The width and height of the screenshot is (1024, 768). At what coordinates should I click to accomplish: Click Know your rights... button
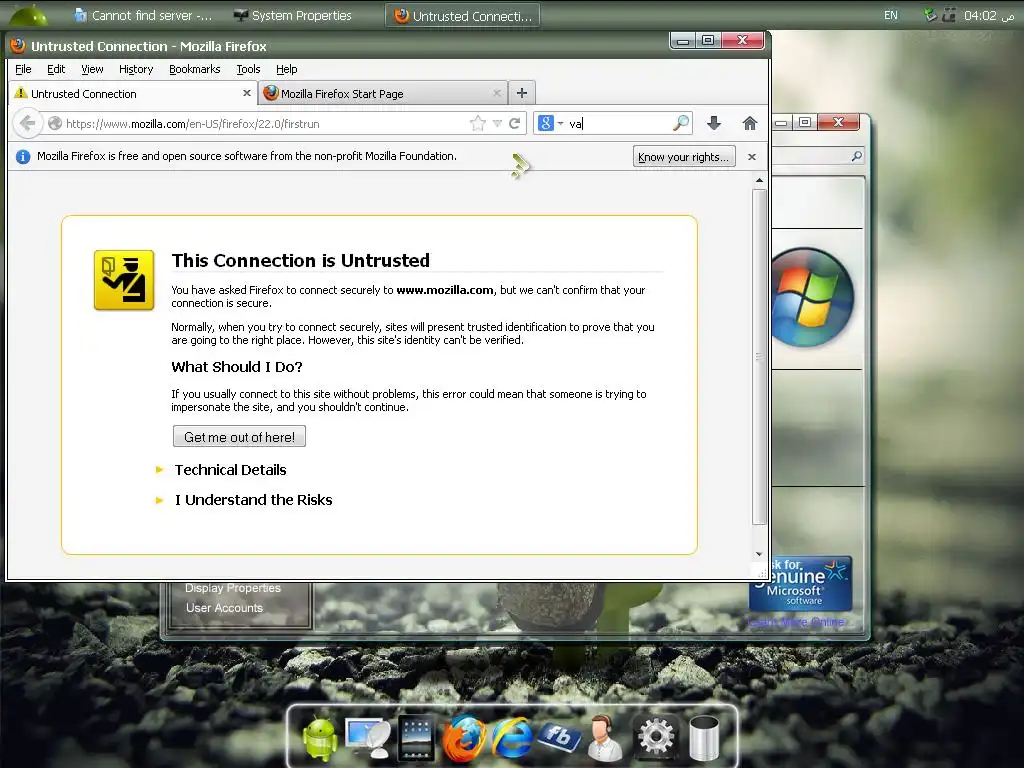684,157
